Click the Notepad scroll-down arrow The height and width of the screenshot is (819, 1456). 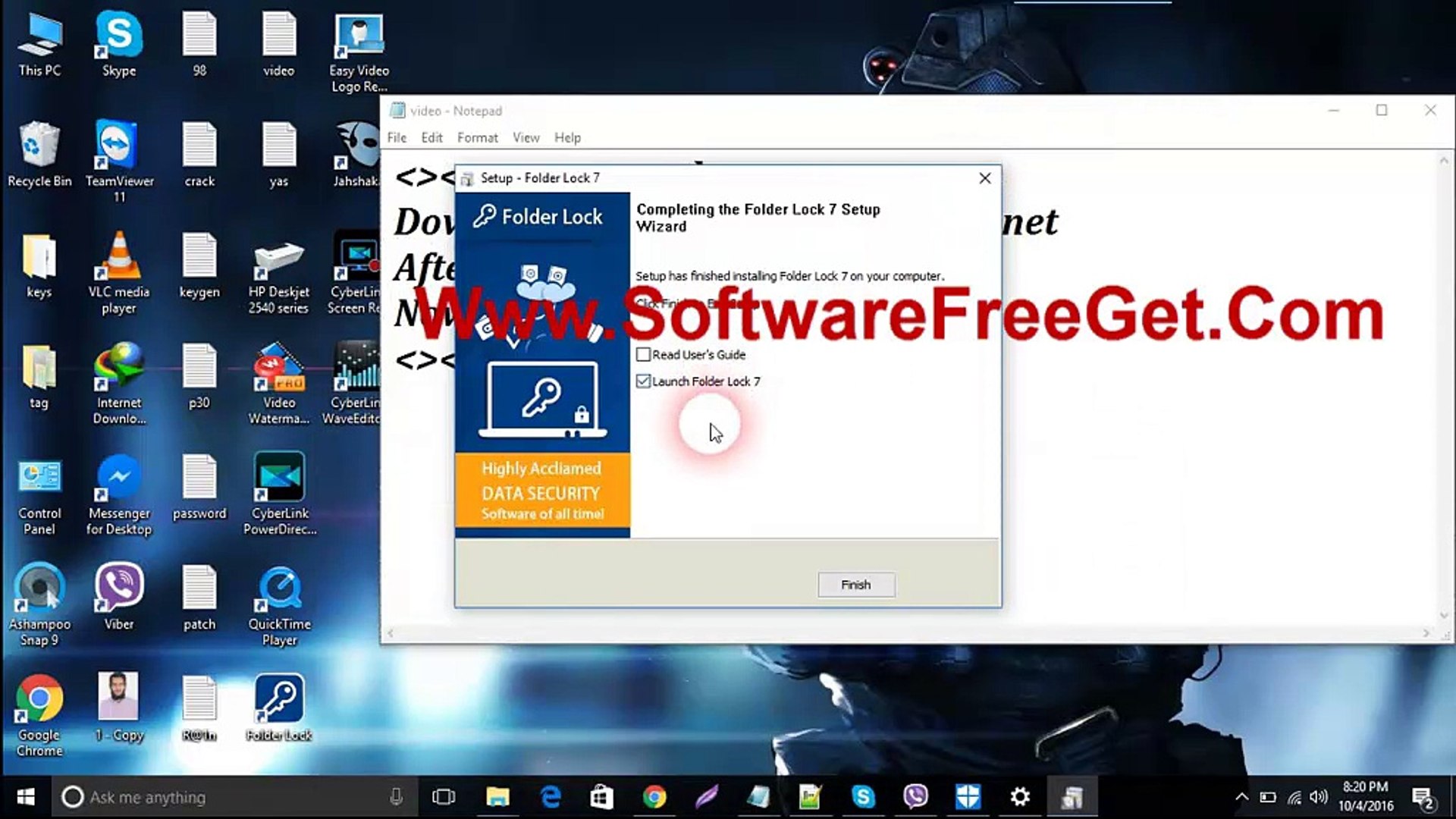[1445, 616]
